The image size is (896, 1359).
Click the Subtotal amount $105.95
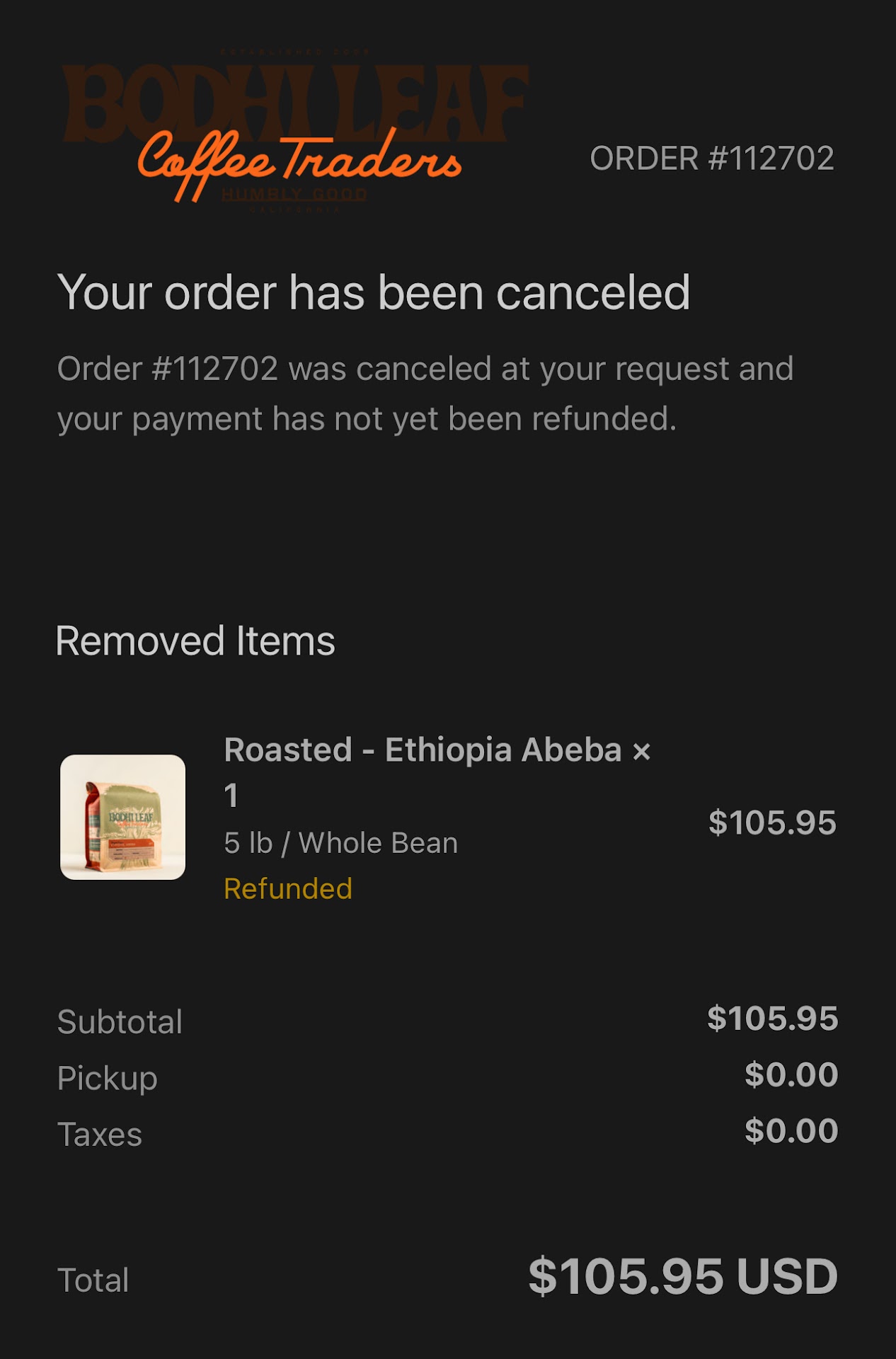[772, 1019]
